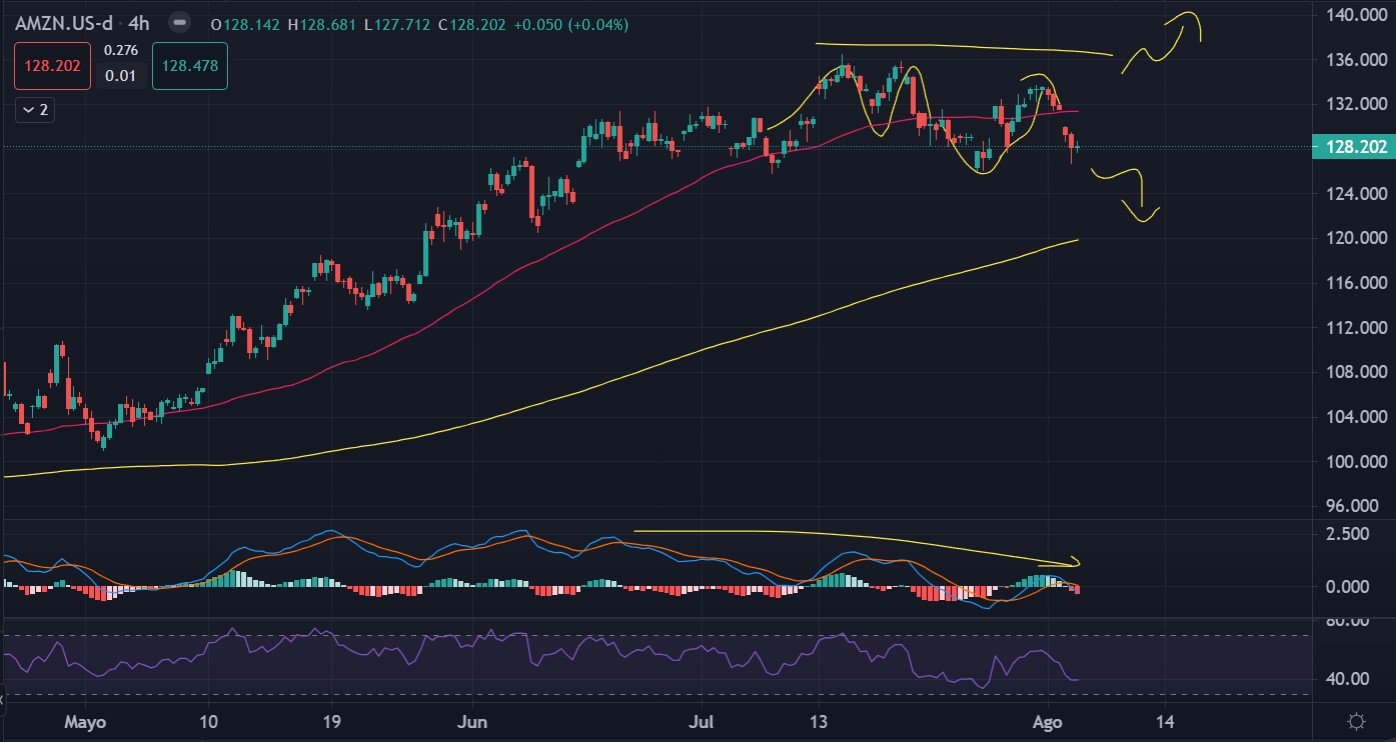Click the 13 date label on time axis

[819, 721]
